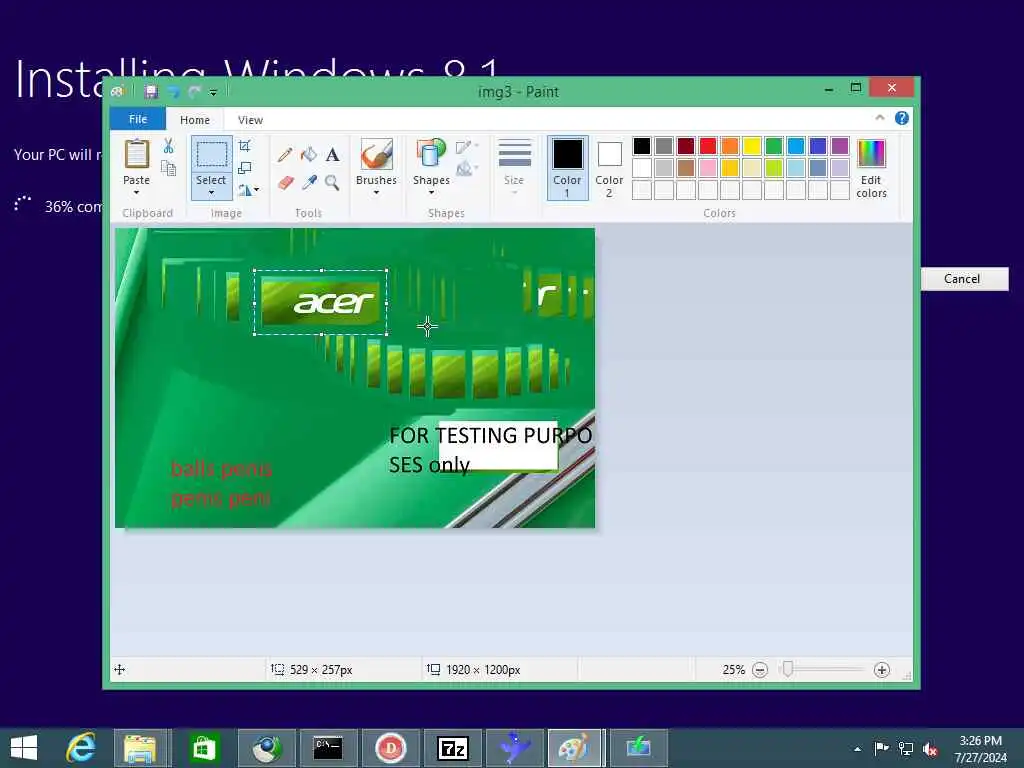Switch to the Home ribbon tab

point(195,120)
